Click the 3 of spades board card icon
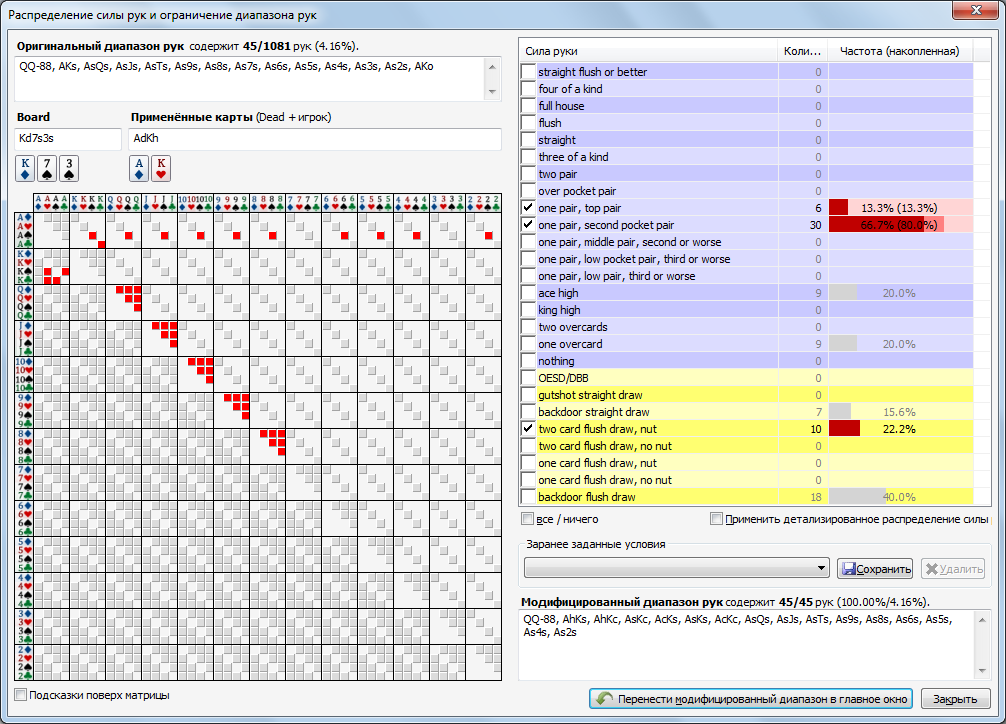 point(69,168)
